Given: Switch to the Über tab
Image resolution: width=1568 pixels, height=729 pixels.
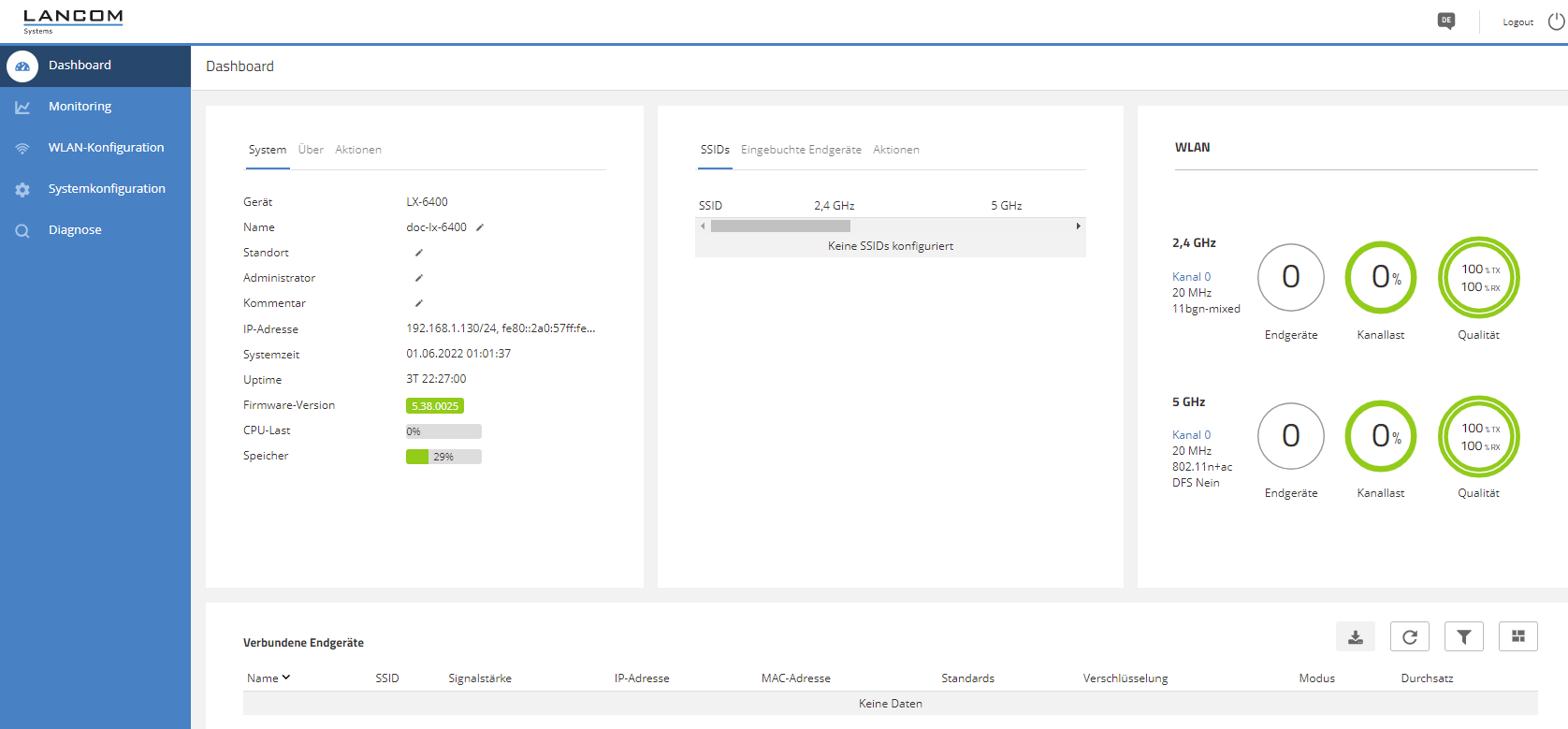Looking at the screenshot, I should (x=311, y=150).
